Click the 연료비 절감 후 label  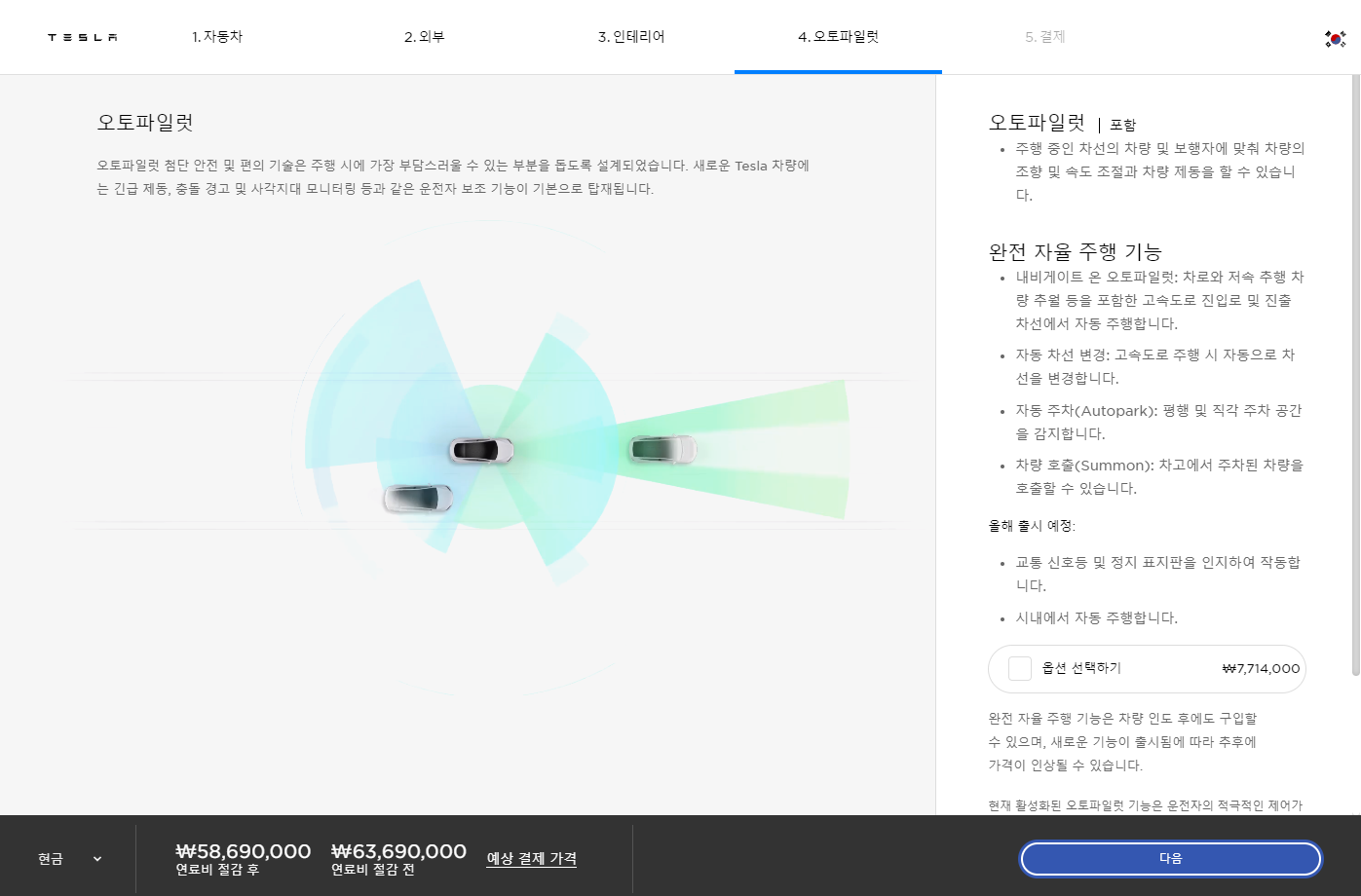click(217, 870)
